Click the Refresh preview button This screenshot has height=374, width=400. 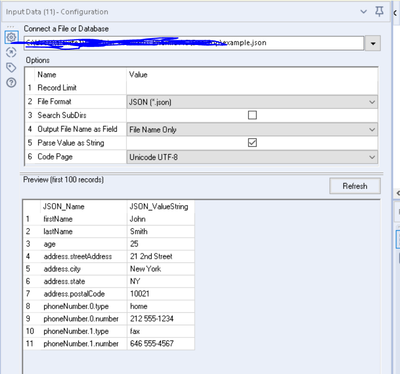pos(355,186)
